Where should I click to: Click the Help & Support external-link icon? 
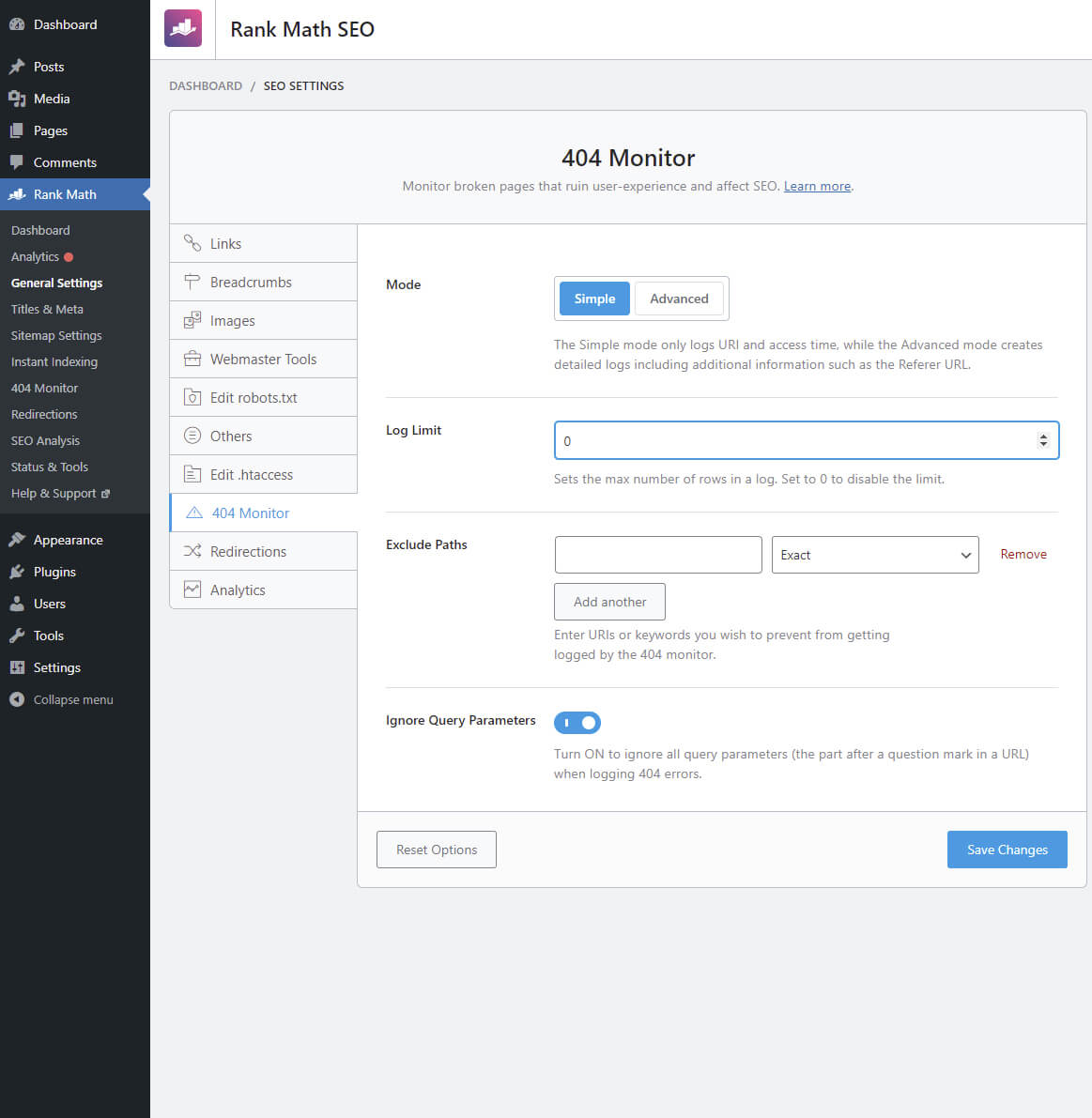(105, 494)
